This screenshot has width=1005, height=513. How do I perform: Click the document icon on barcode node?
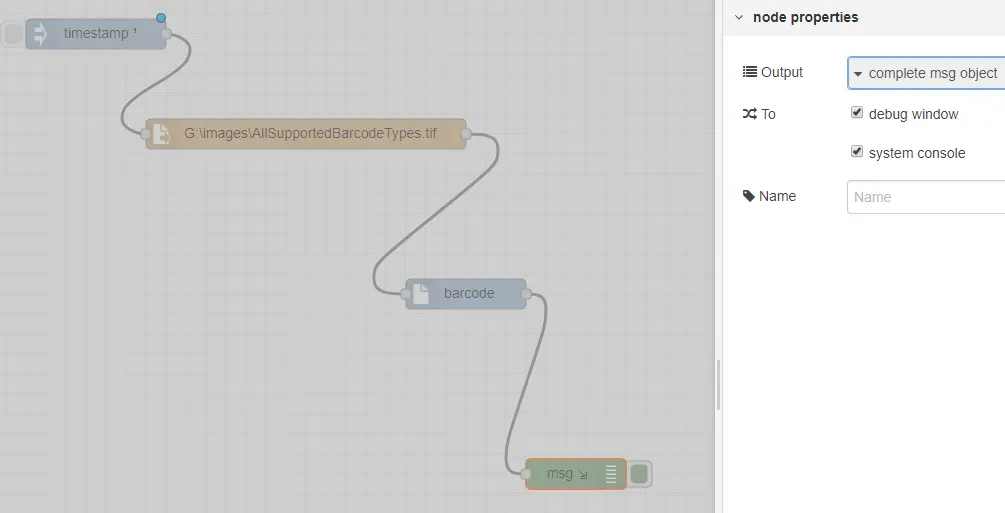click(x=420, y=293)
